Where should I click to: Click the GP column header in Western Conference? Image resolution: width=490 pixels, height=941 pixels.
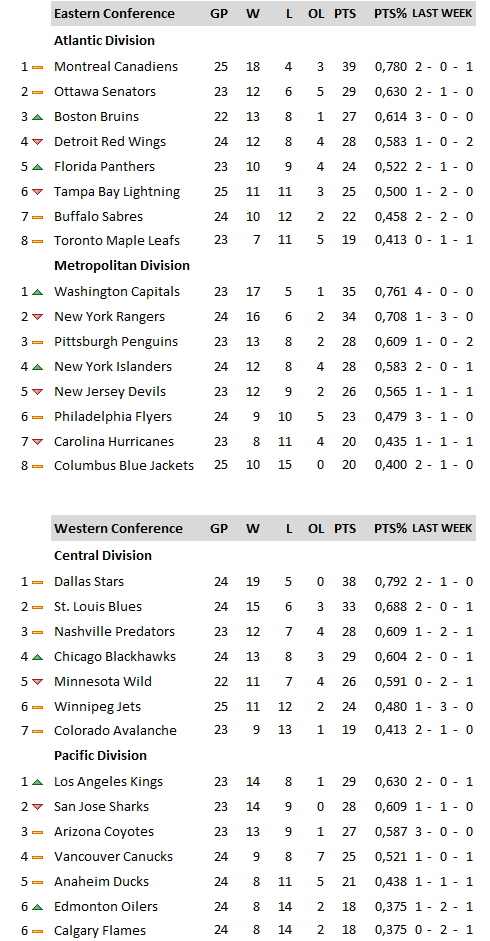tap(219, 529)
